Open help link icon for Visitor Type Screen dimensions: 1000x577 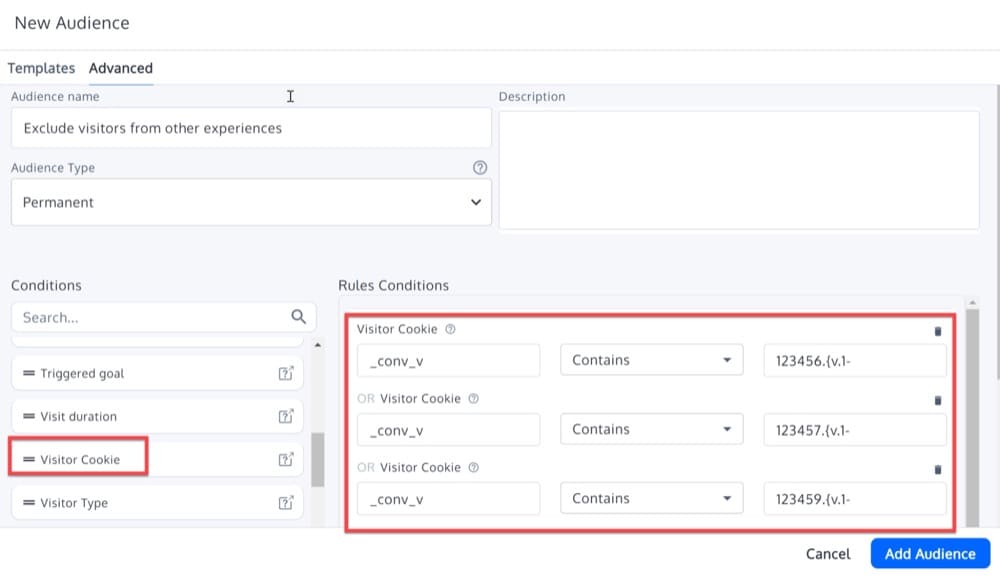(x=286, y=502)
